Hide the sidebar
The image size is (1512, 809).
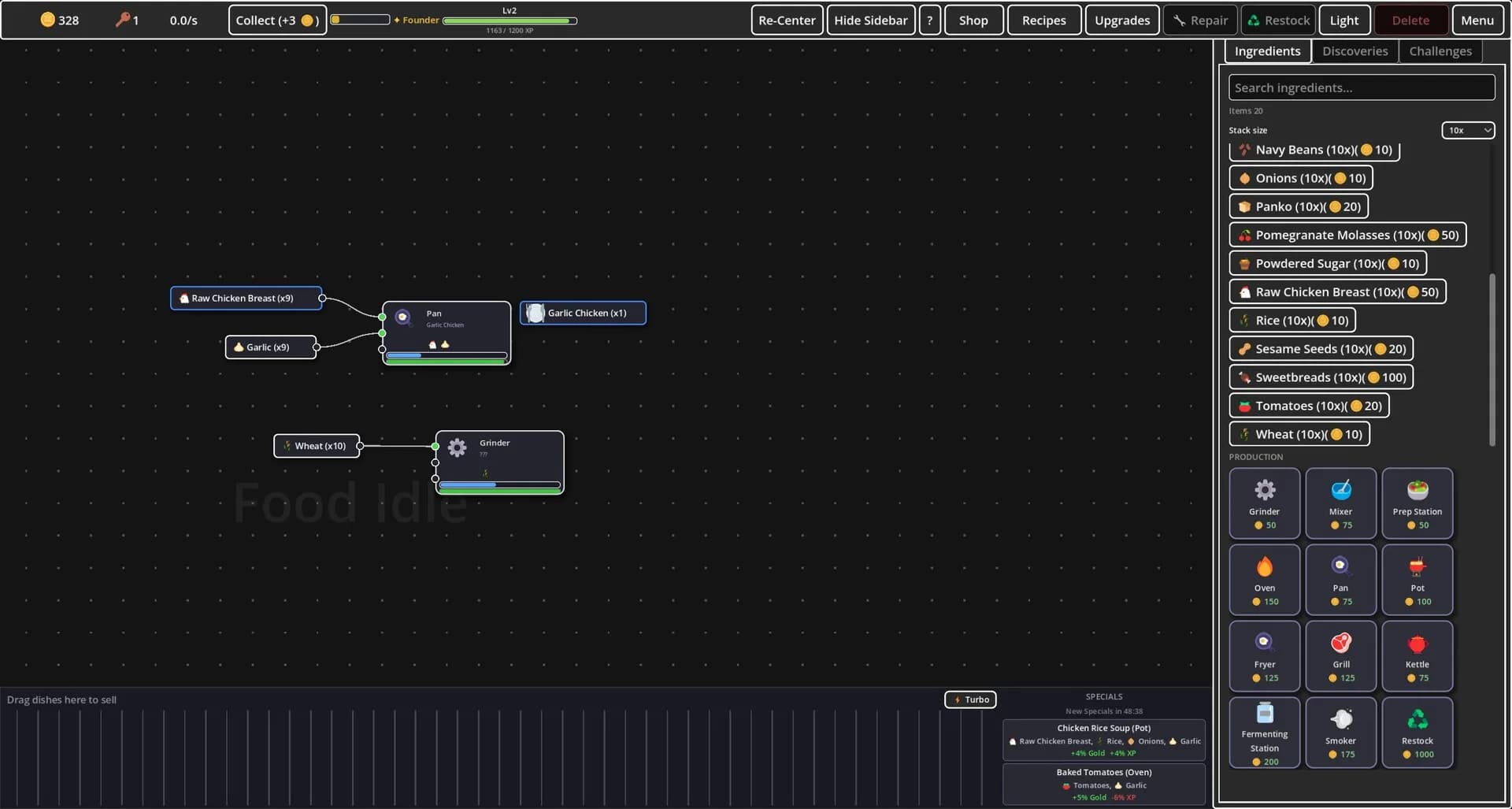[x=870, y=20]
